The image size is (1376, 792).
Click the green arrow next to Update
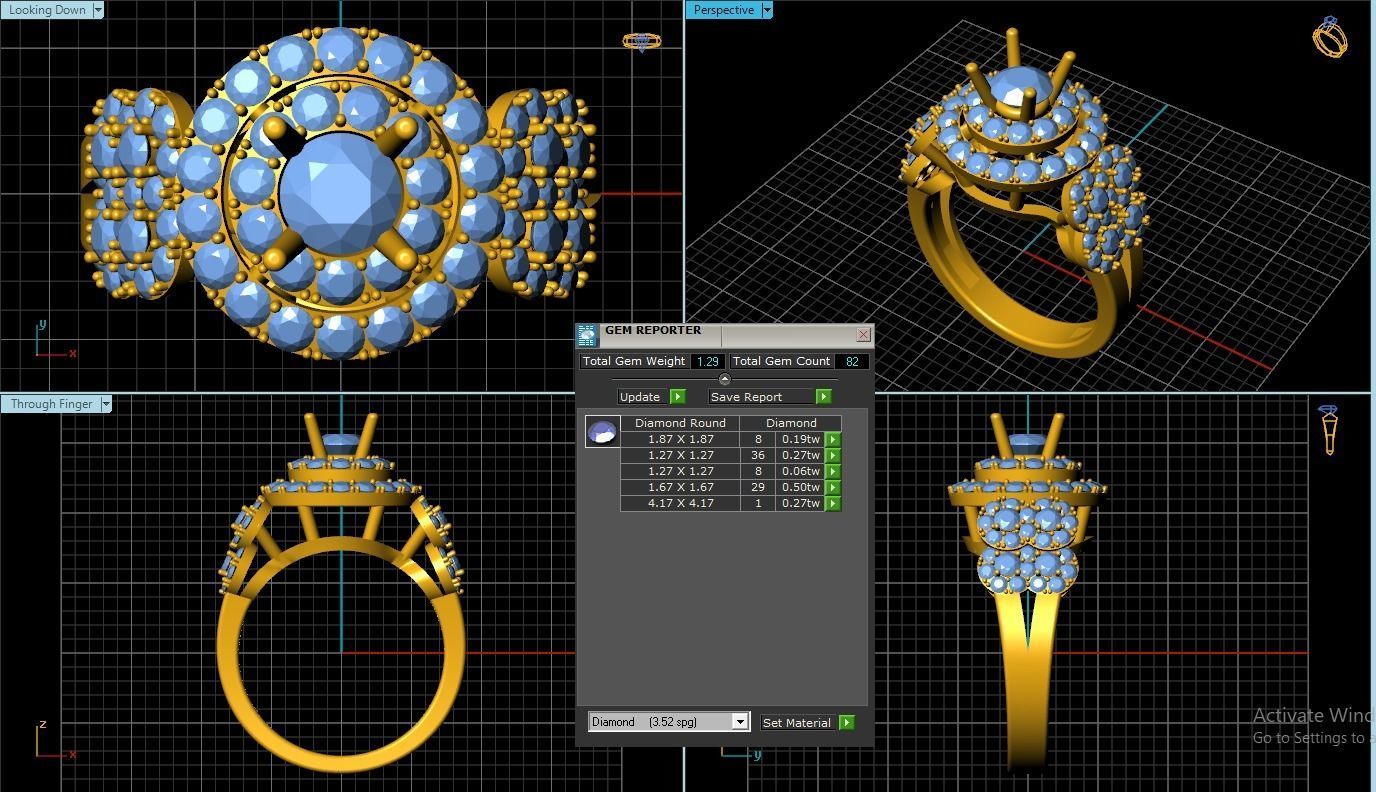(x=677, y=397)
